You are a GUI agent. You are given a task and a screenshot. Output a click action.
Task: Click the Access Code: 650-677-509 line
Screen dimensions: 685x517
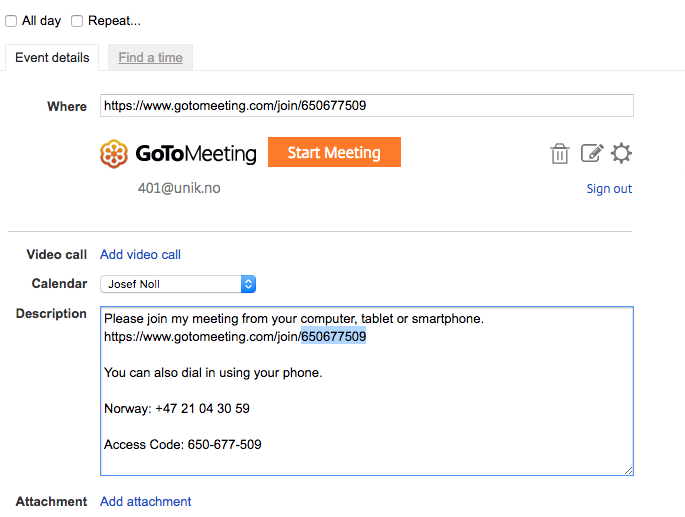183,444
